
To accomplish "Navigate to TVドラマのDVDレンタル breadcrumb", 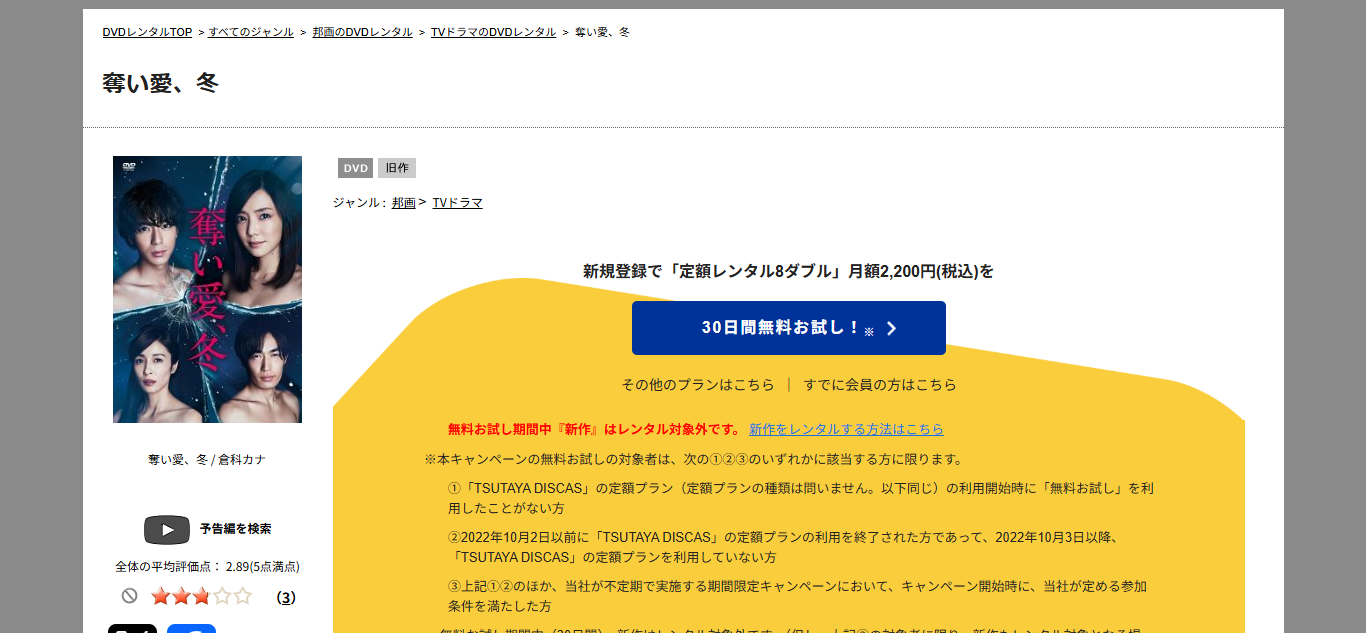I will click(x=493, y=32).
